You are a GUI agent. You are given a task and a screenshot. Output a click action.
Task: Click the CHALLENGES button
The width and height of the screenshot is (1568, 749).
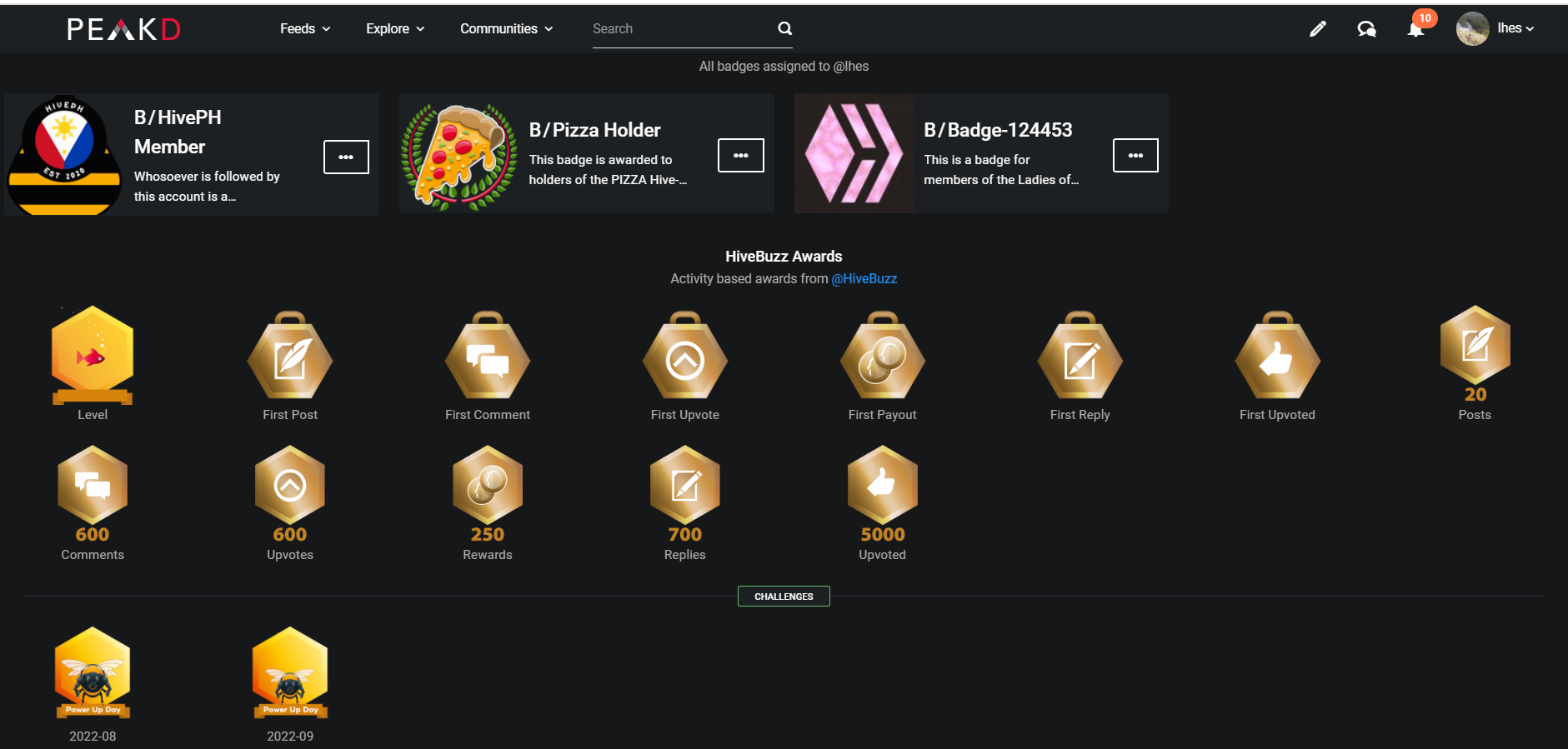pos(784,597)
